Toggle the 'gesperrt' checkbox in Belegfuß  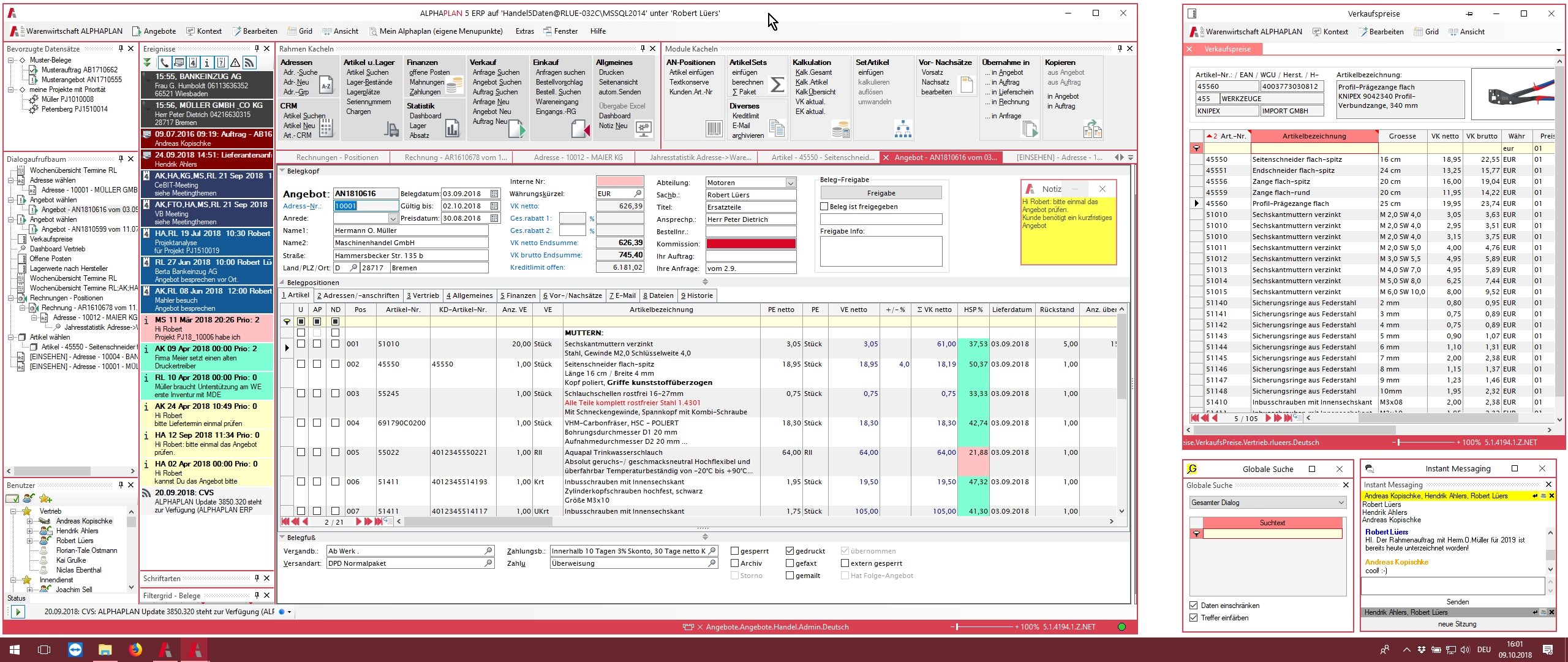tap(734, 551)
